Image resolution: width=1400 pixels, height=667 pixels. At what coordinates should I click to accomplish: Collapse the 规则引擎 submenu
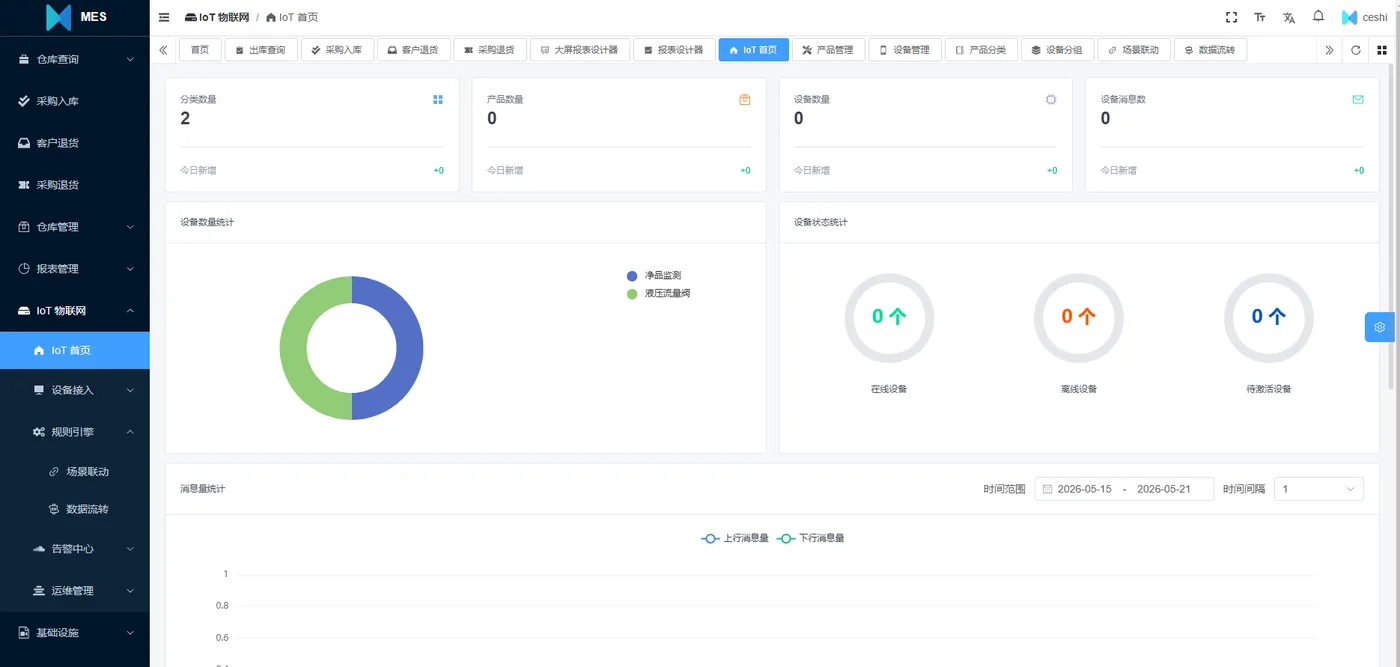pyautogui.click(x=75, y=432)
